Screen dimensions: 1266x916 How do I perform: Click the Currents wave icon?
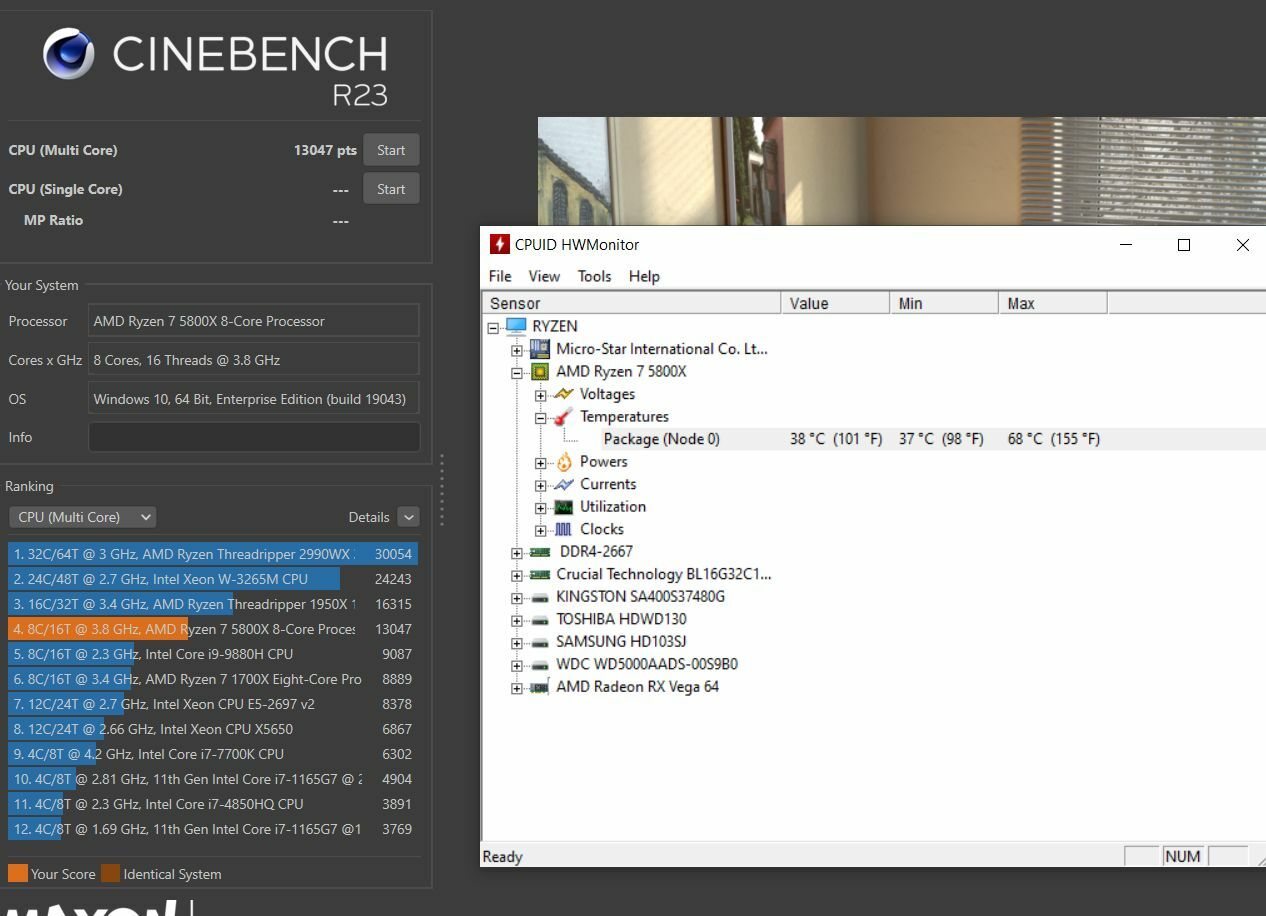(x=564, y=484)
